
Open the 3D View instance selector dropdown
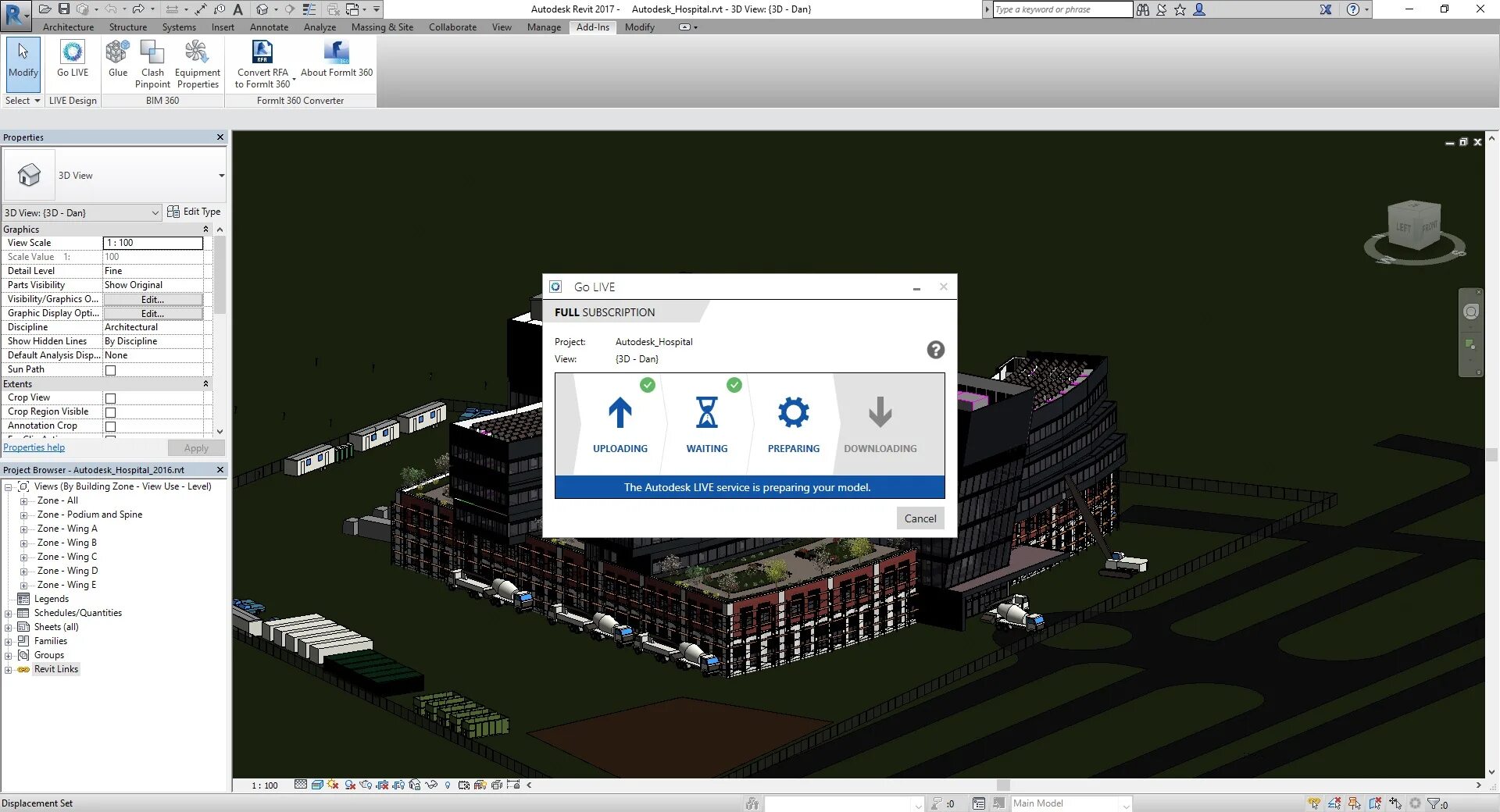click(82, 212)
